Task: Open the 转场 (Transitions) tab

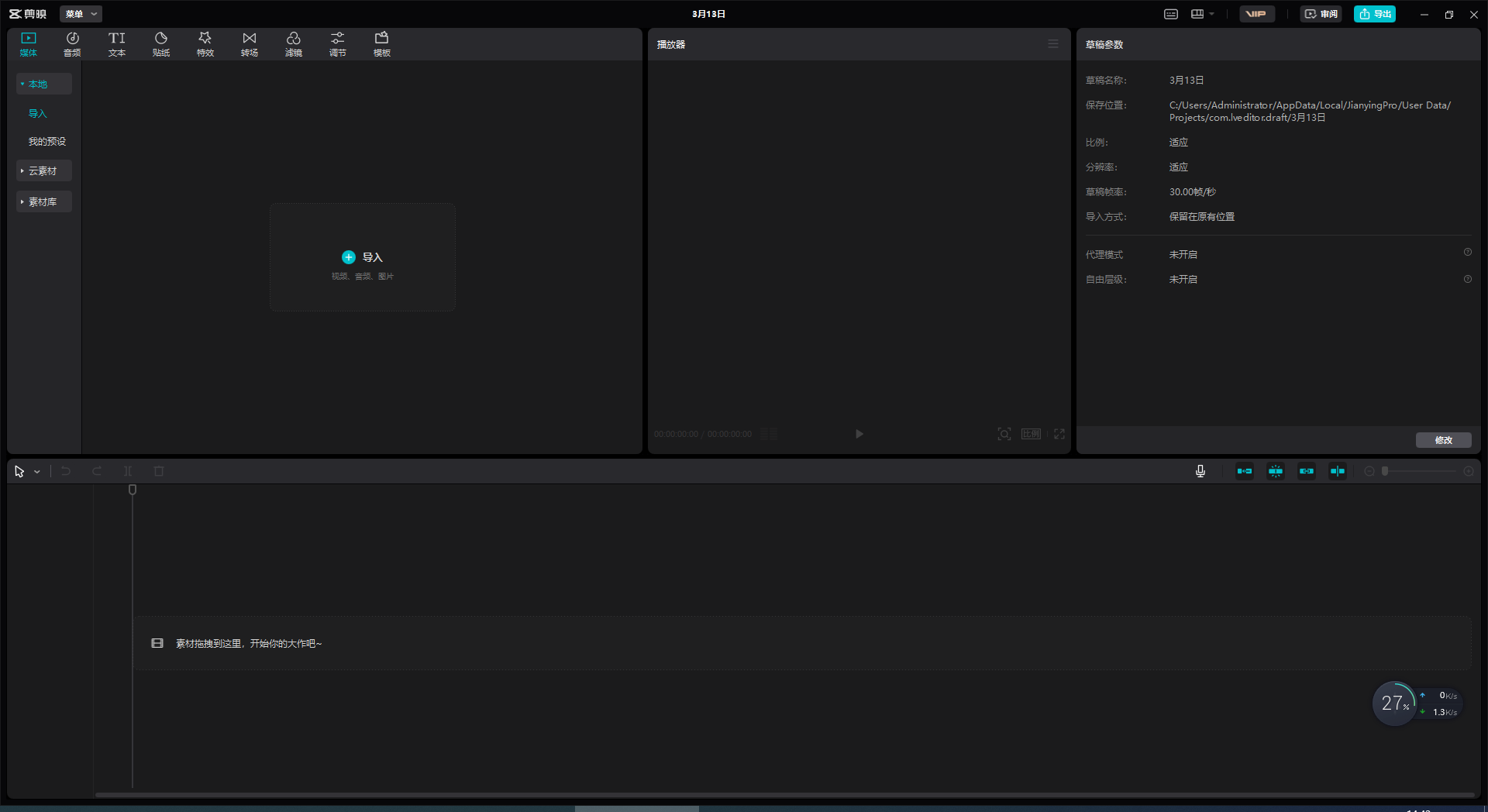Action: (x=250, y=44)
